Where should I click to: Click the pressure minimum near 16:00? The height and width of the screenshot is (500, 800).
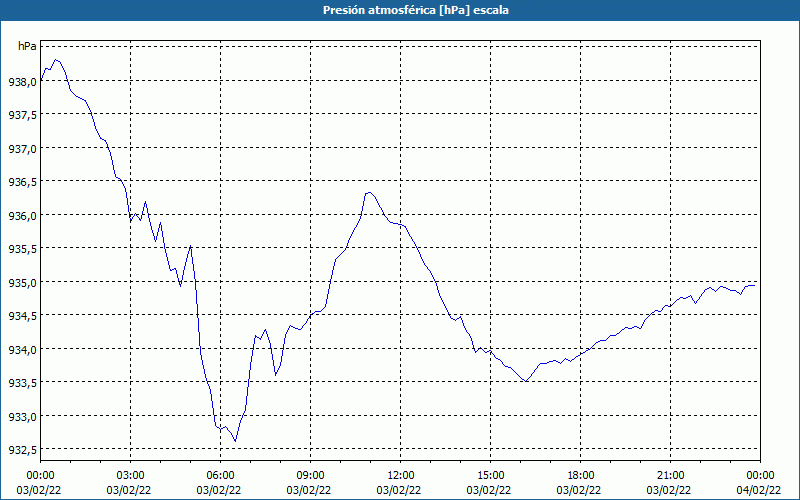[x=526, y=381]
